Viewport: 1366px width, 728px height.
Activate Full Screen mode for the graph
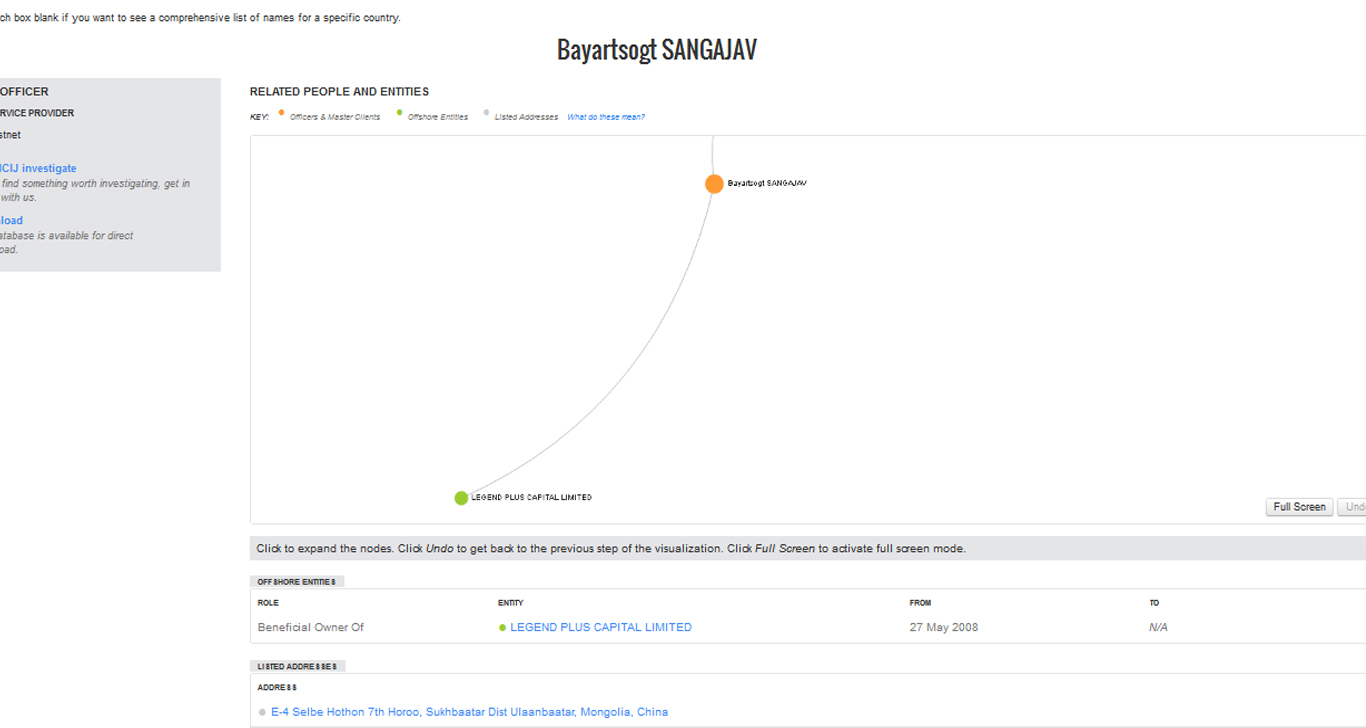1299,507
